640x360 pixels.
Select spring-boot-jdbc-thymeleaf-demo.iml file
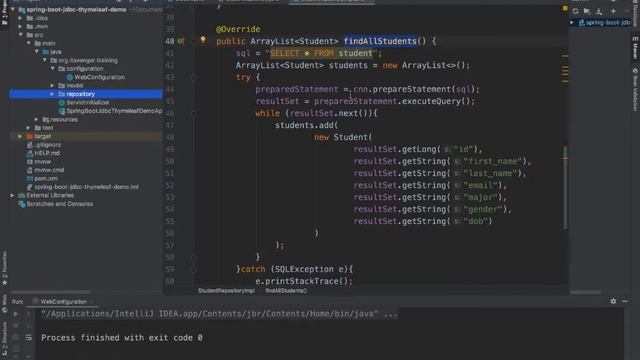point(87,187)
